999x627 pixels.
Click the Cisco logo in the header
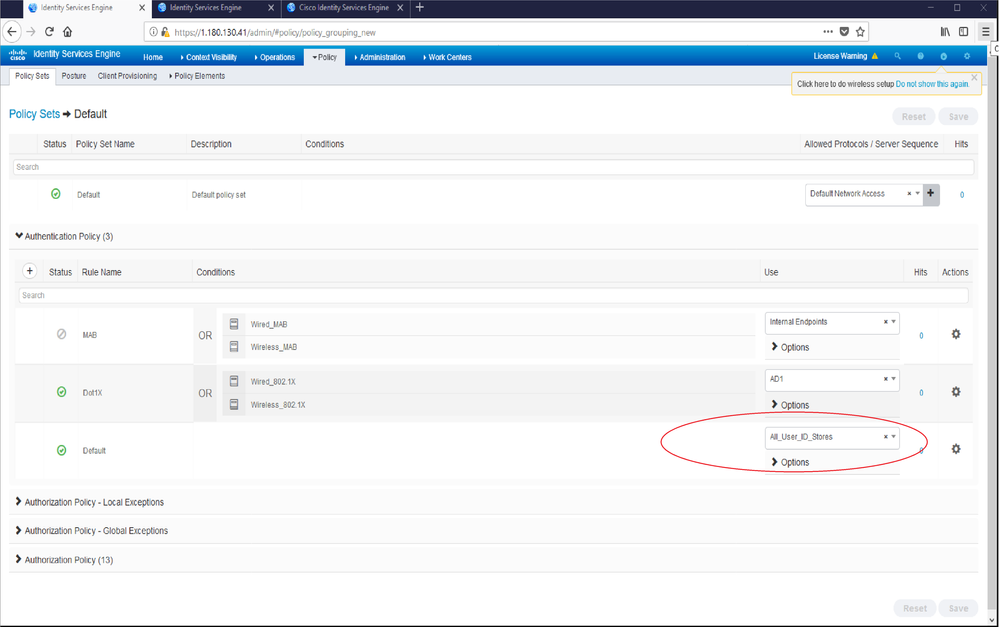pos(18,55)
